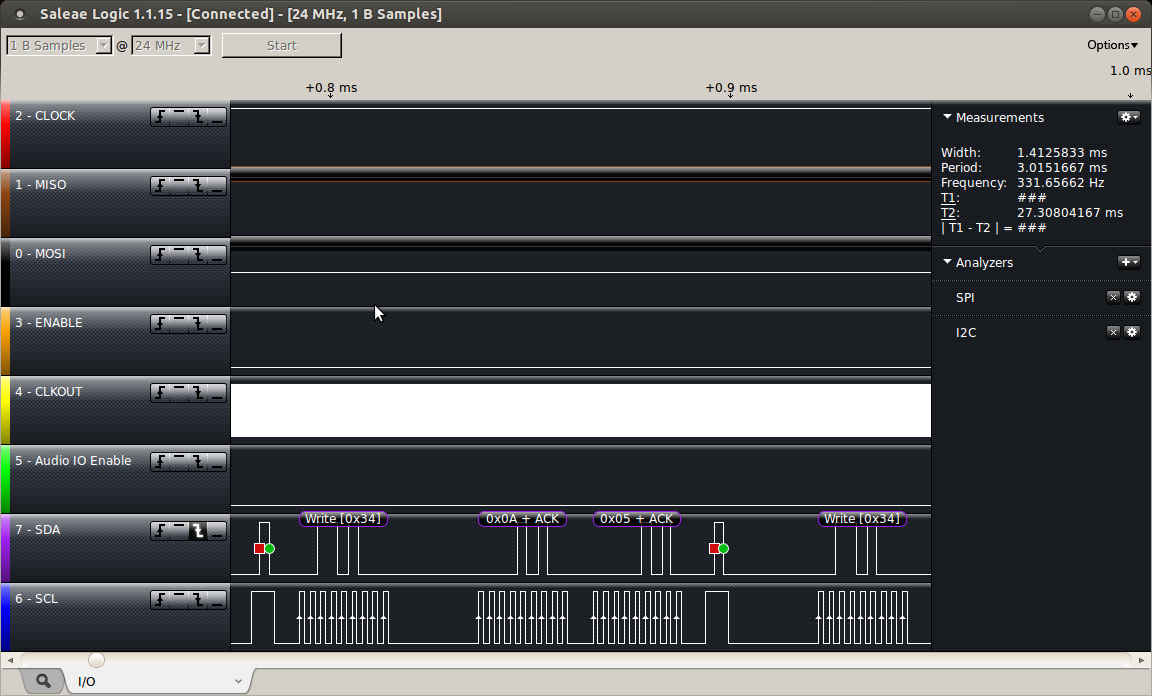Collapse the Measurements panel

[x=947, y=117]
